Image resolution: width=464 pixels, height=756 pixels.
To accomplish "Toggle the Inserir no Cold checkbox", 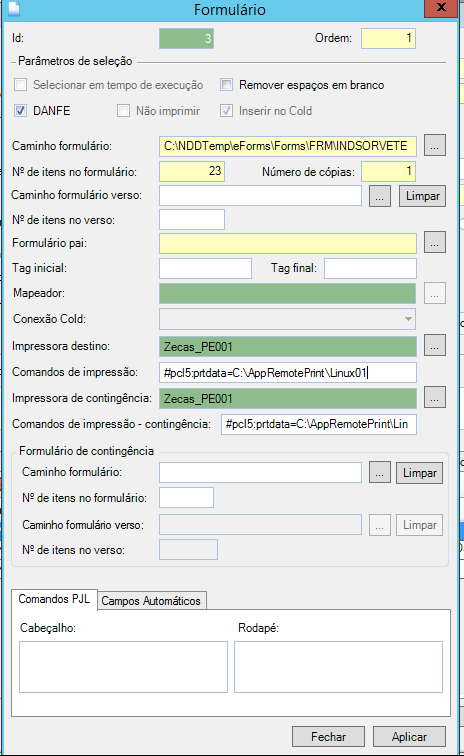I will (227, 110).
